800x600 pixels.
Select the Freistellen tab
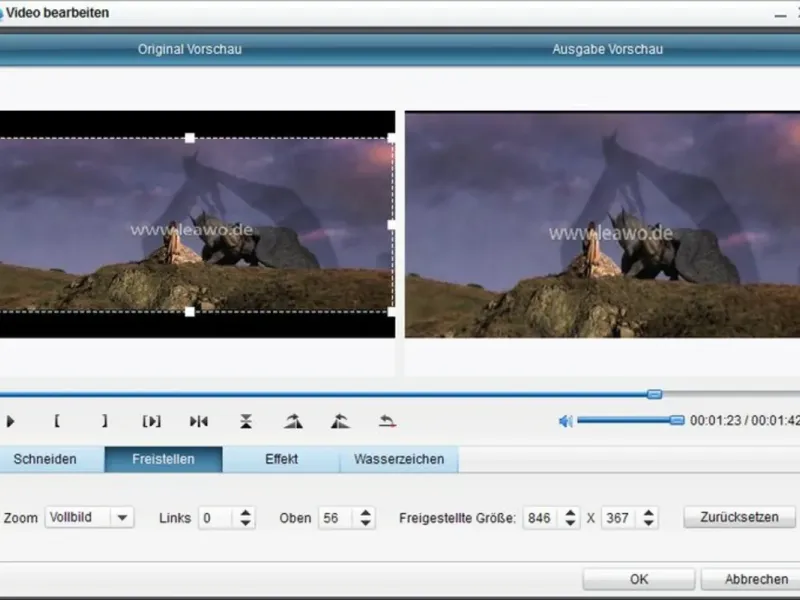[163, 459]
